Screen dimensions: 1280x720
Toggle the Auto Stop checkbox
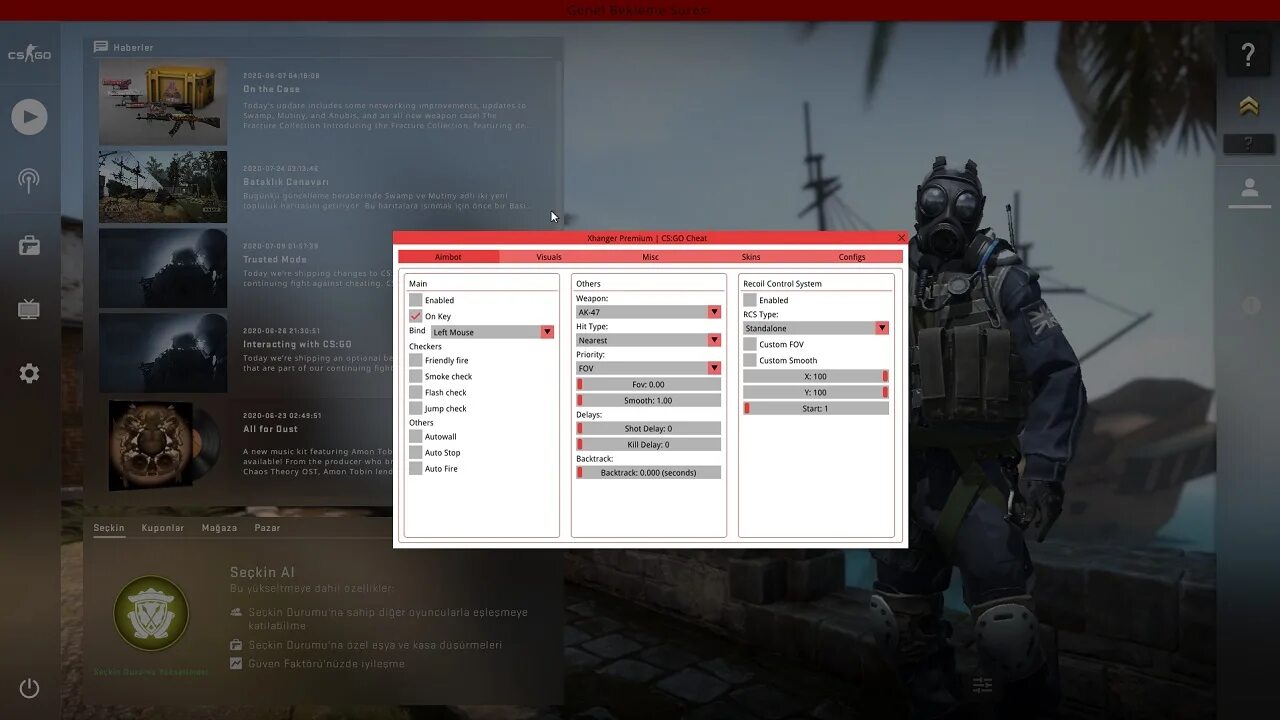[416, 452]
